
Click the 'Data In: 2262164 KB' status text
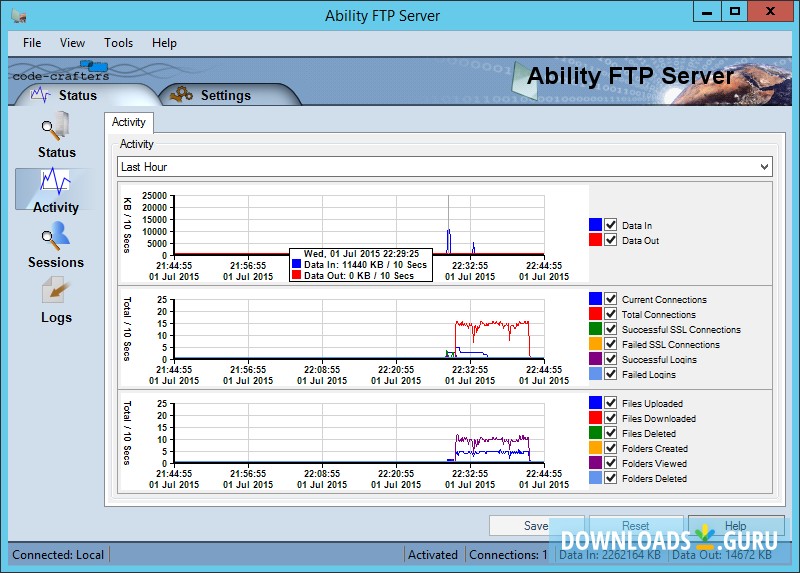[610, 555]
